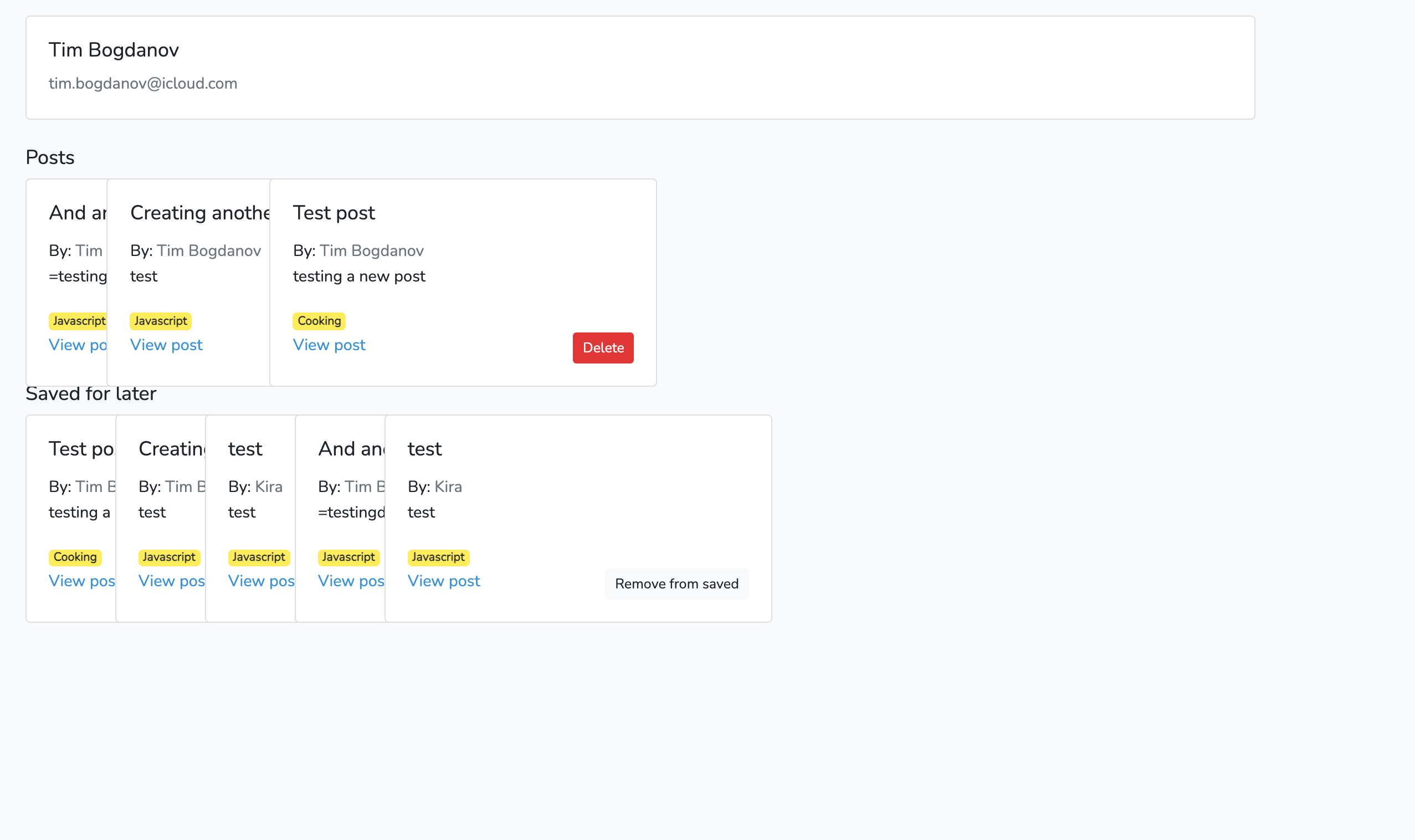Image resolution: width=1415 pixels, height=840 pixels.
Task: Click the Delete button on Test post
Action: tap(603, 347)
